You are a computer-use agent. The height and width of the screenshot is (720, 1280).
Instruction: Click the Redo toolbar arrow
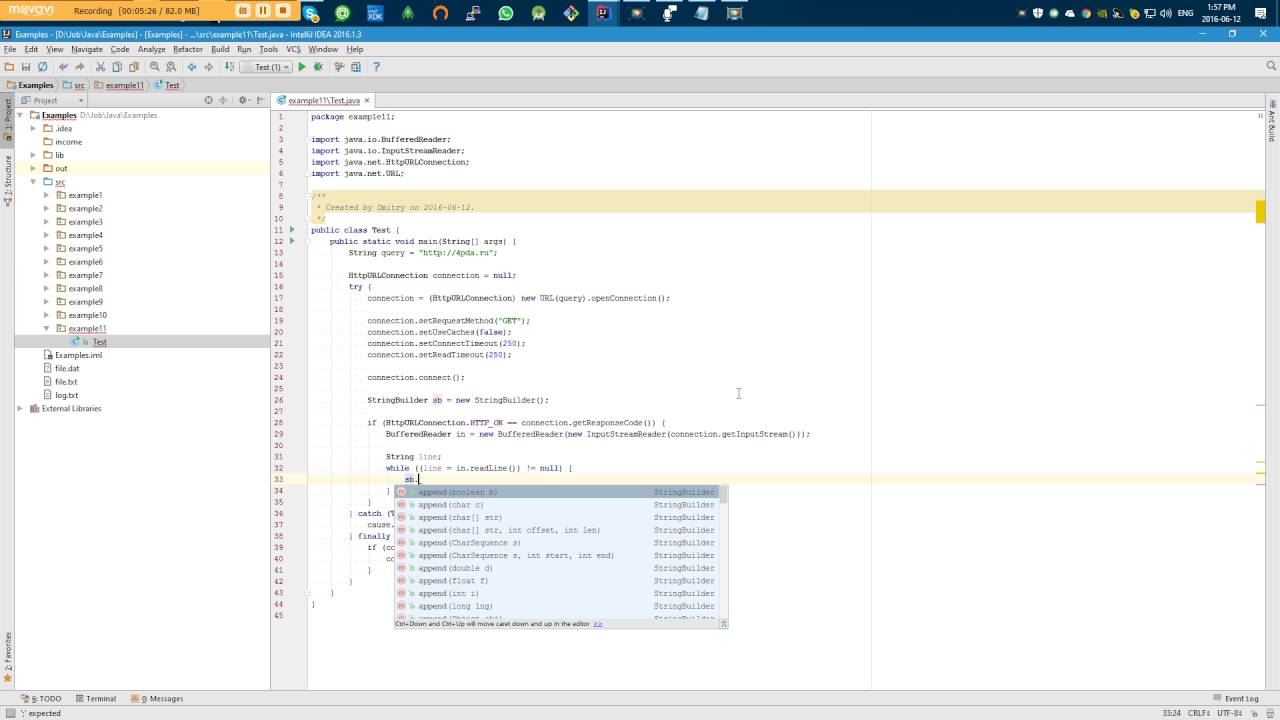pos(80,67)
